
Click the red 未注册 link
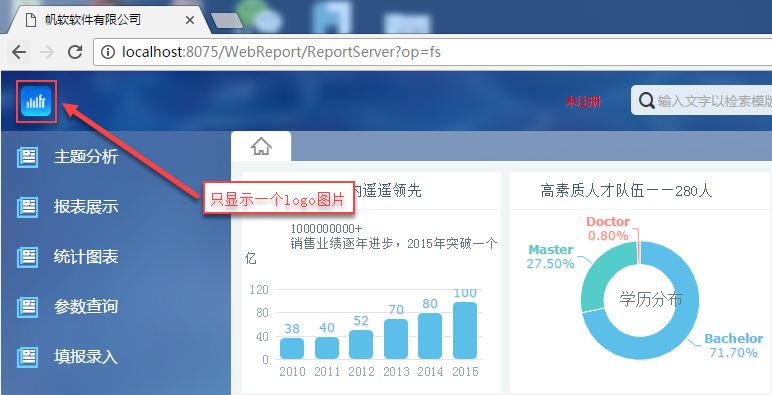coord(583,102)
